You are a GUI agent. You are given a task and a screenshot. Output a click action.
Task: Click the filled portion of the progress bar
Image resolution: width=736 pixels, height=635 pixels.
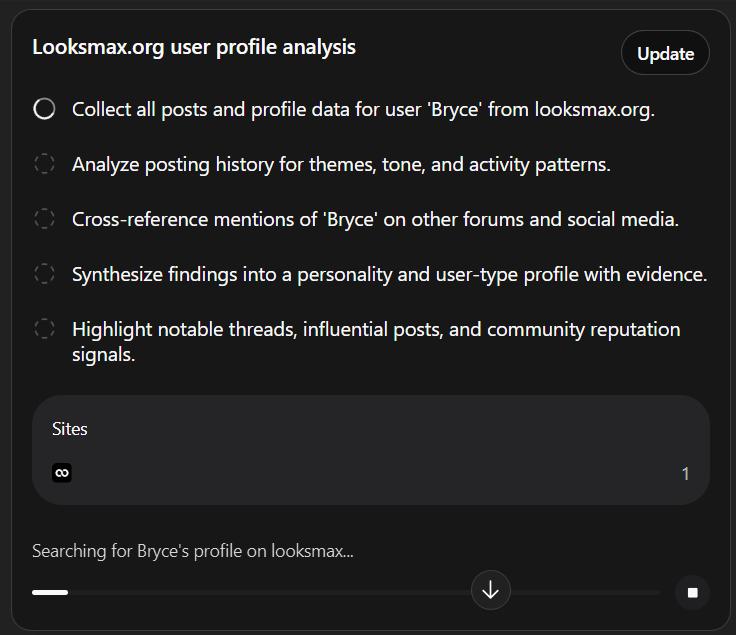pos(50,592)
